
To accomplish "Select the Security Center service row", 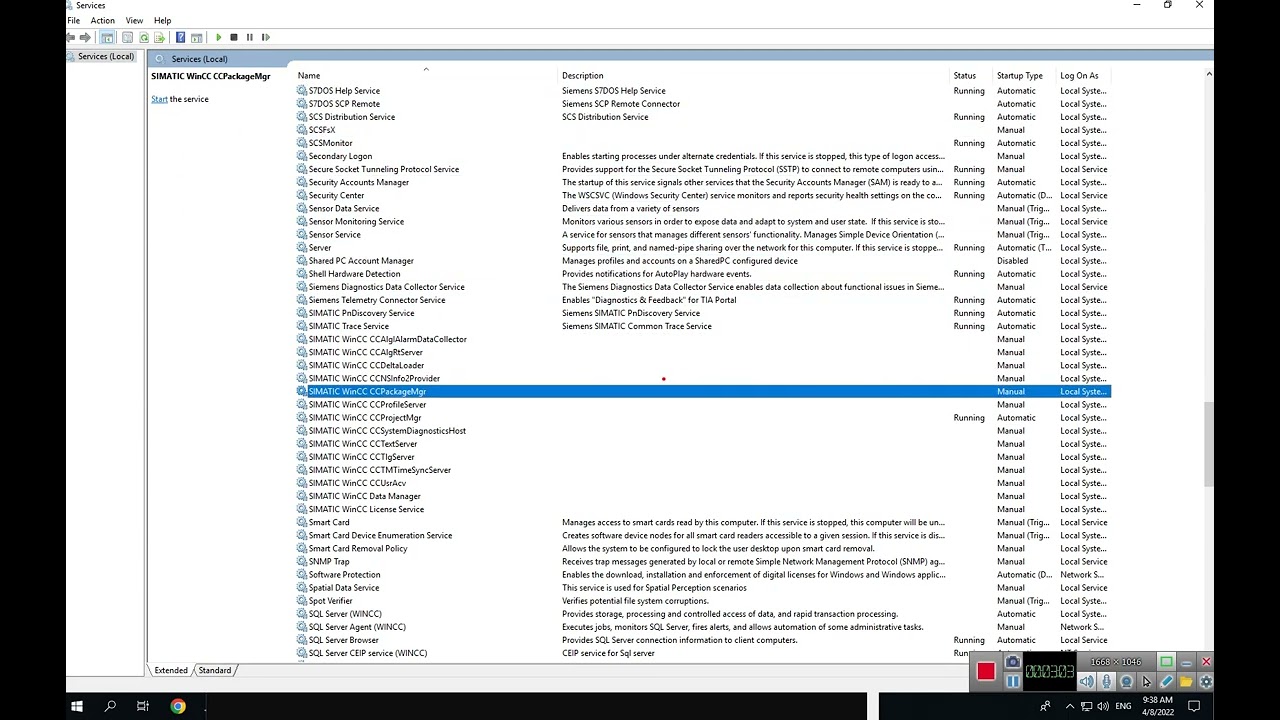I will coord(703,195).
